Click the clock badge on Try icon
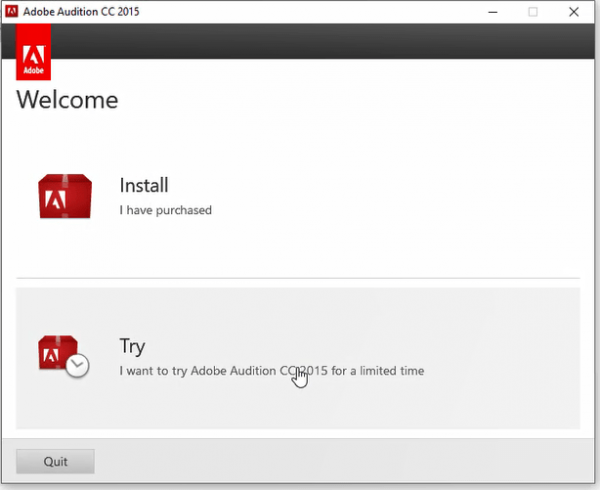This screenshot has width=600, height=490. (x=79, y=366)
